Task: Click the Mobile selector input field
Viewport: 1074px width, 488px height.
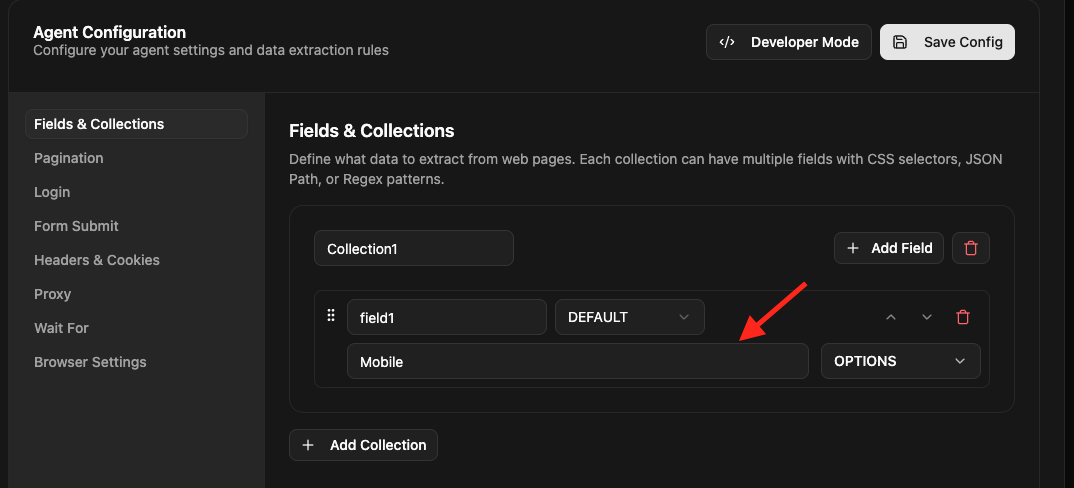Action: point(577,361)
